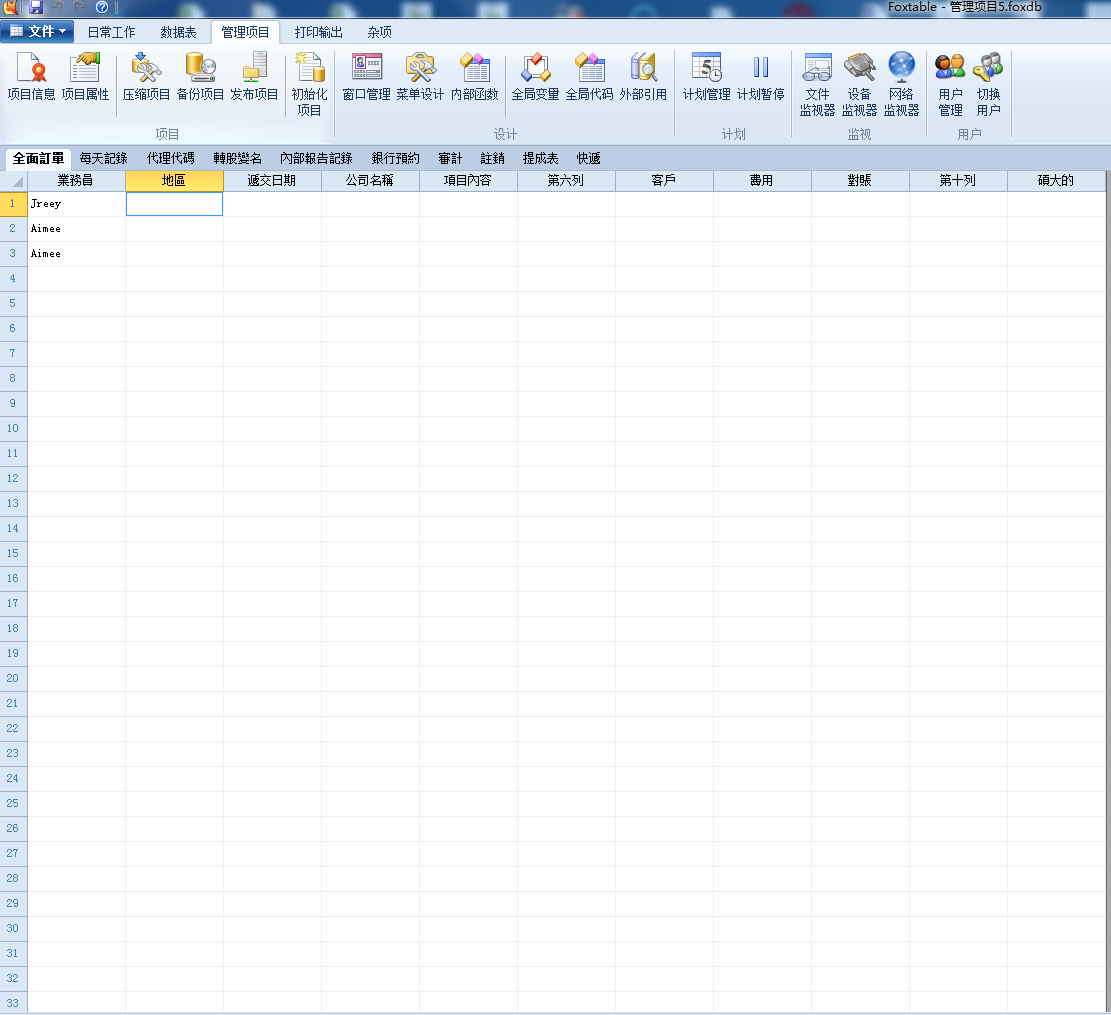This screenshot has height=1015, width=1111.
Task: Open 全局变量 global variables
Action: pyautogui.click(x=535, y=76)
